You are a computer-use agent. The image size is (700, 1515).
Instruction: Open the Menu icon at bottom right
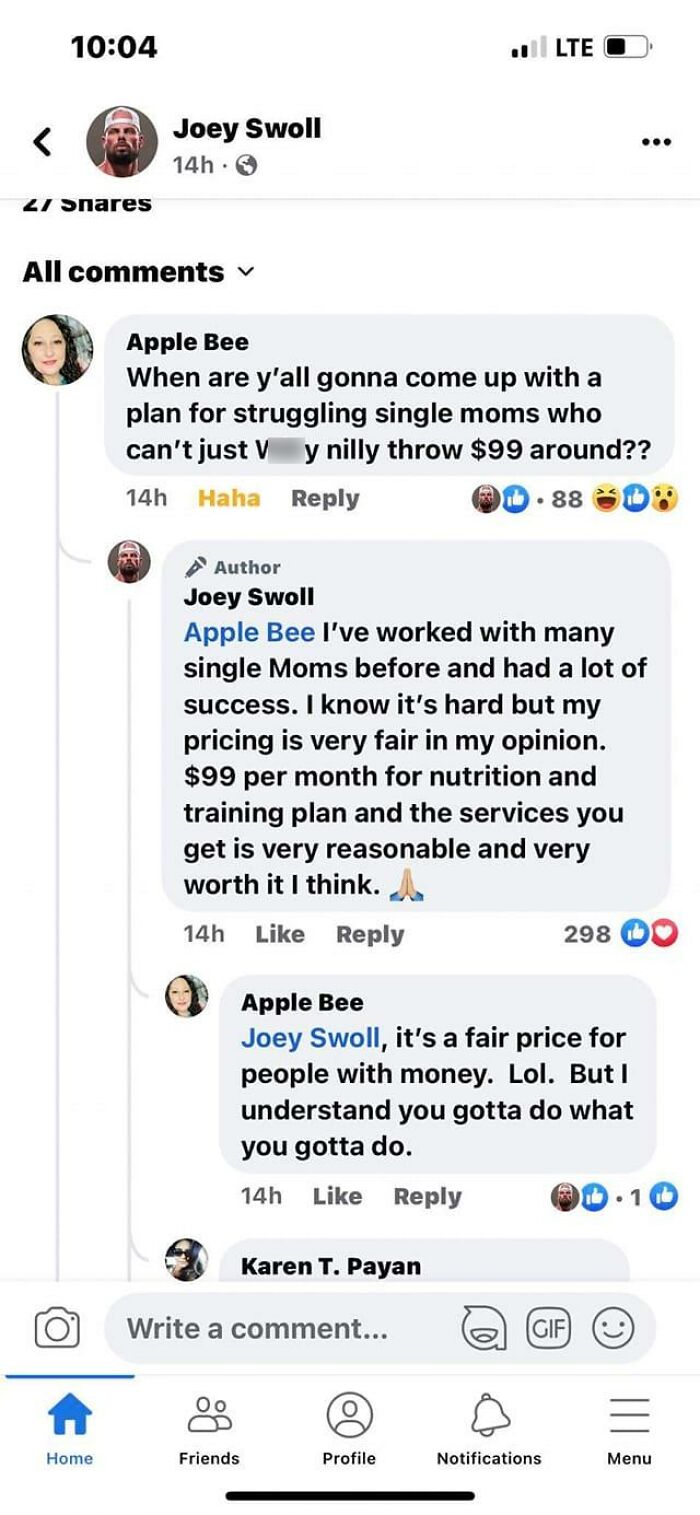[628, 1415]
